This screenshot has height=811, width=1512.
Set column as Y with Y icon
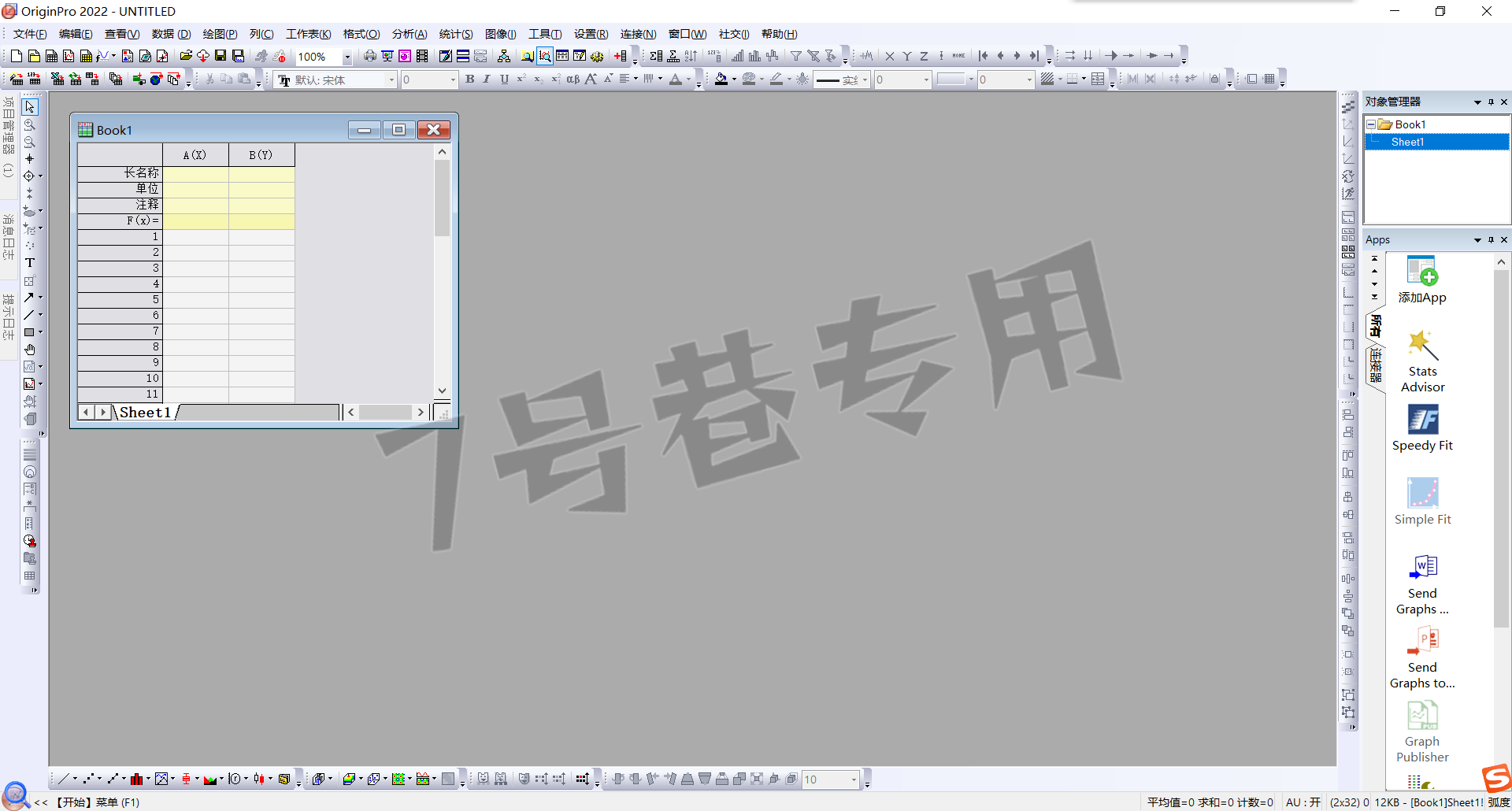pos(907,56)
